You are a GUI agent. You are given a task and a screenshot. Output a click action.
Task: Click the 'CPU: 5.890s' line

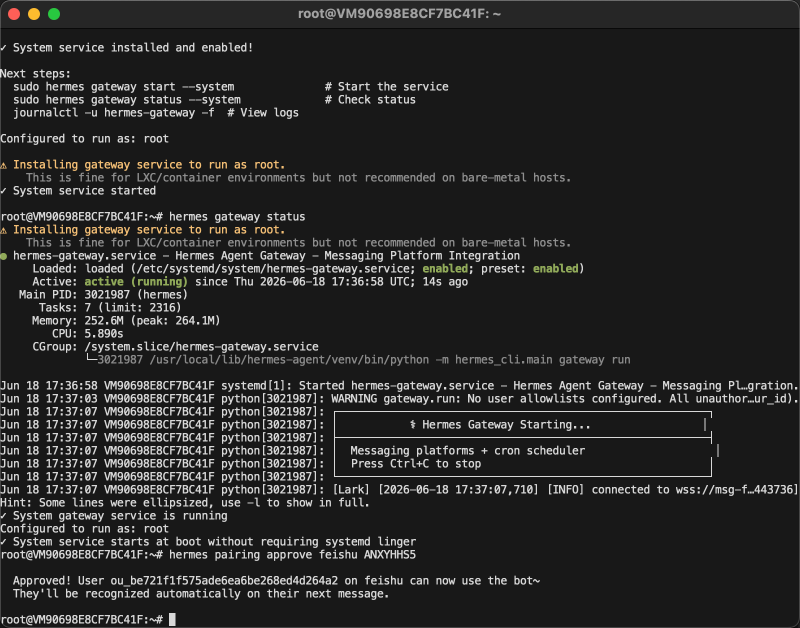(x=87, y=334)
